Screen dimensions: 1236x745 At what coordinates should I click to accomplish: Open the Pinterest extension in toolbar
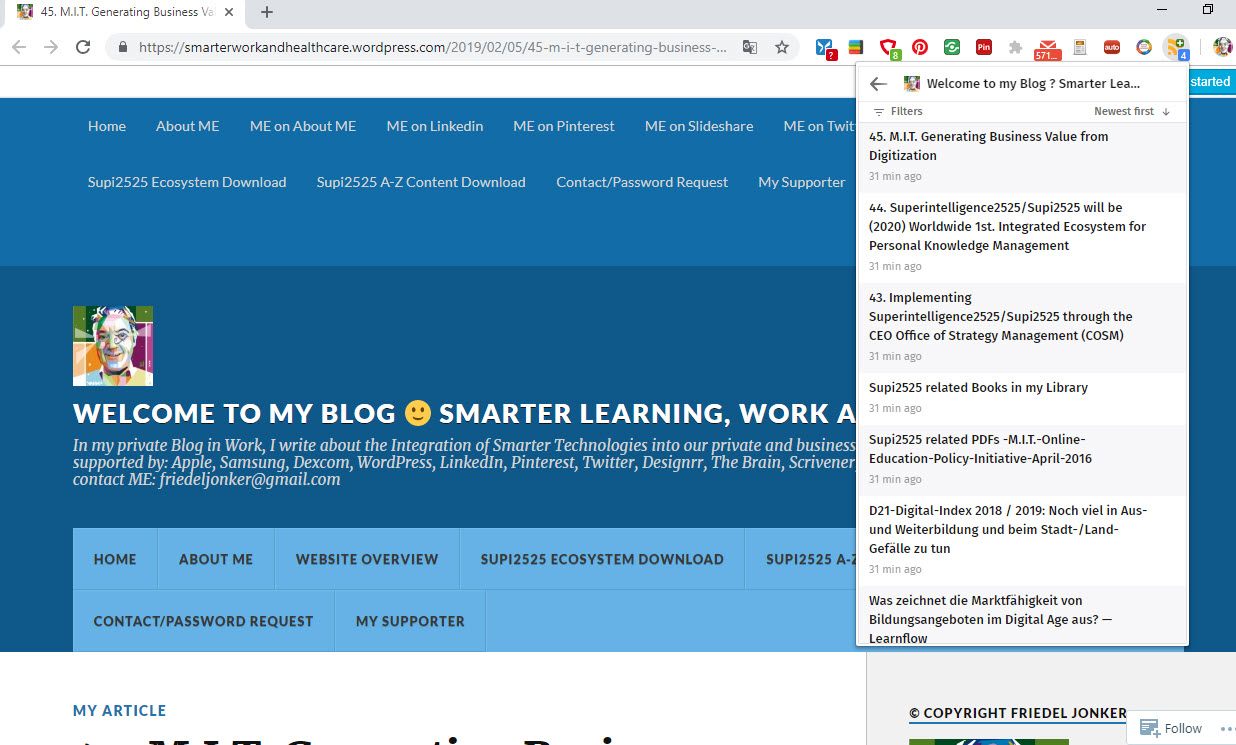tap(919, 47)
